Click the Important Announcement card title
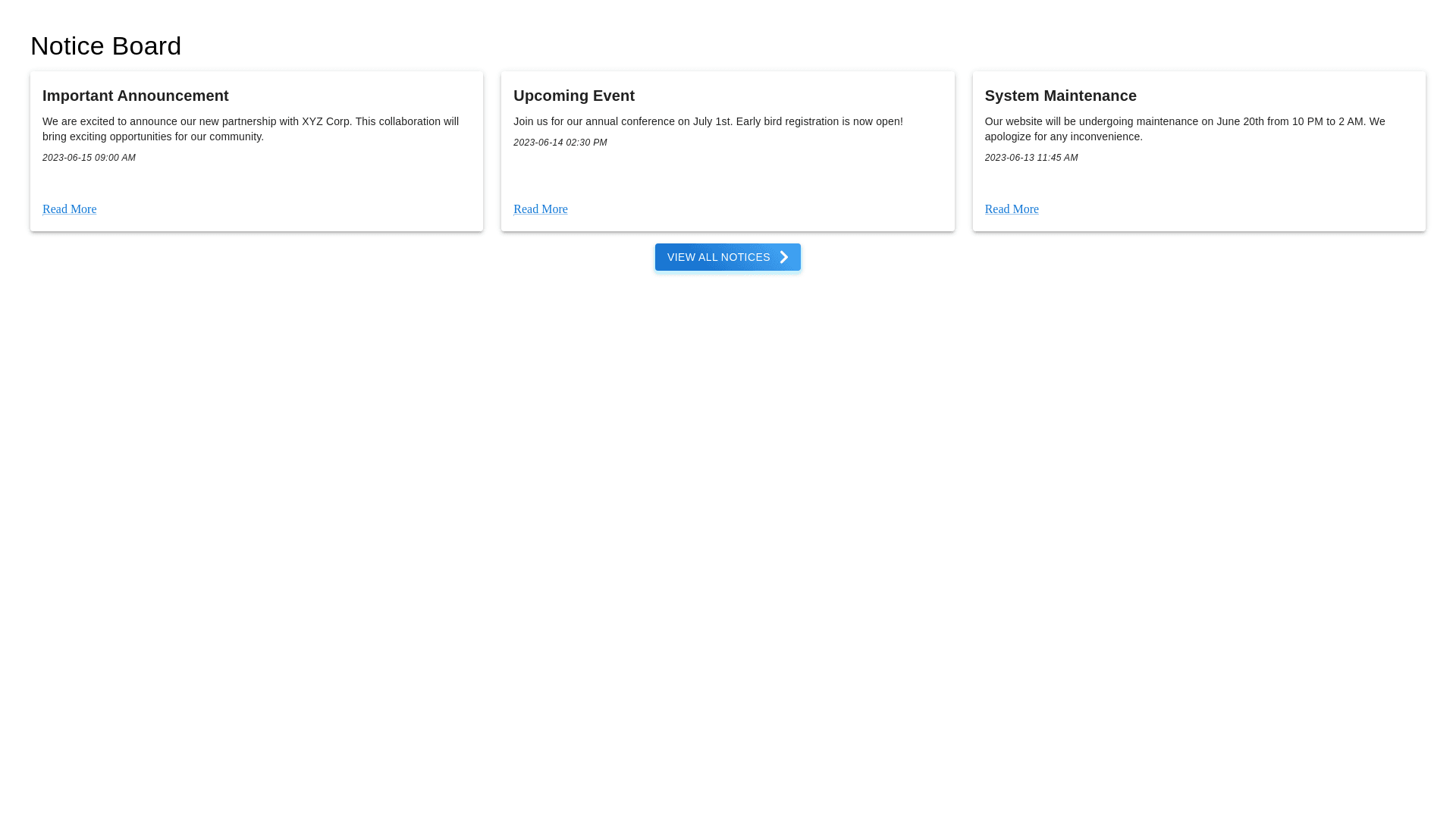1456x819 pixels. pos(135,96)
